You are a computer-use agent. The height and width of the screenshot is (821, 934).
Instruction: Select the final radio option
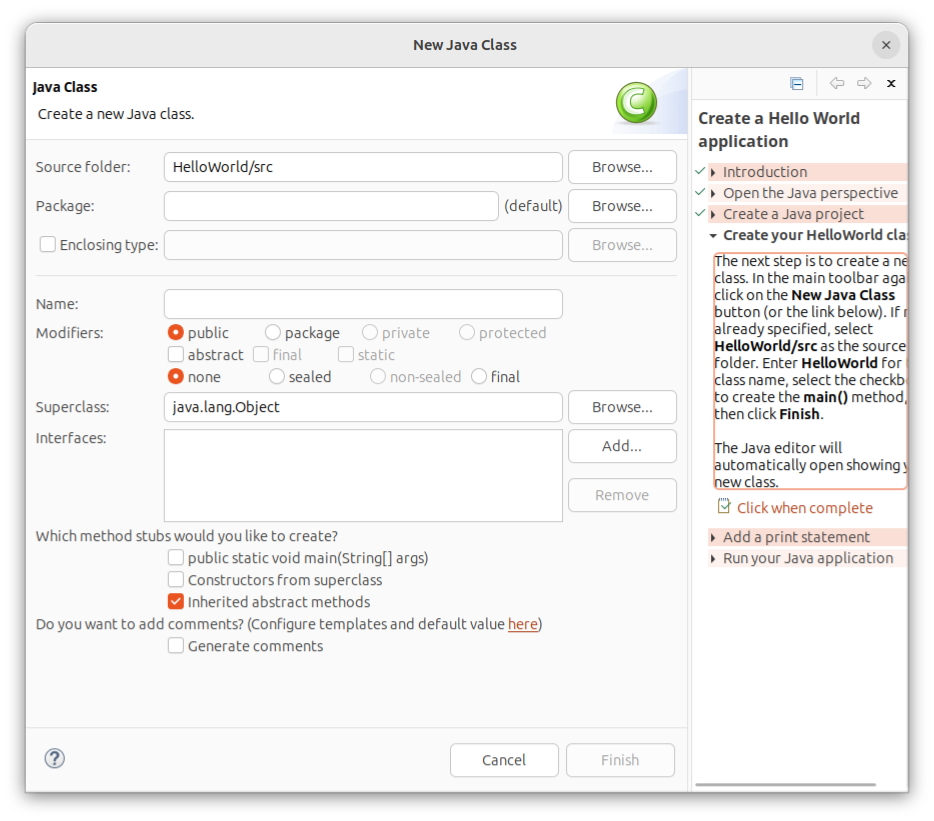[x=479, y=377]
